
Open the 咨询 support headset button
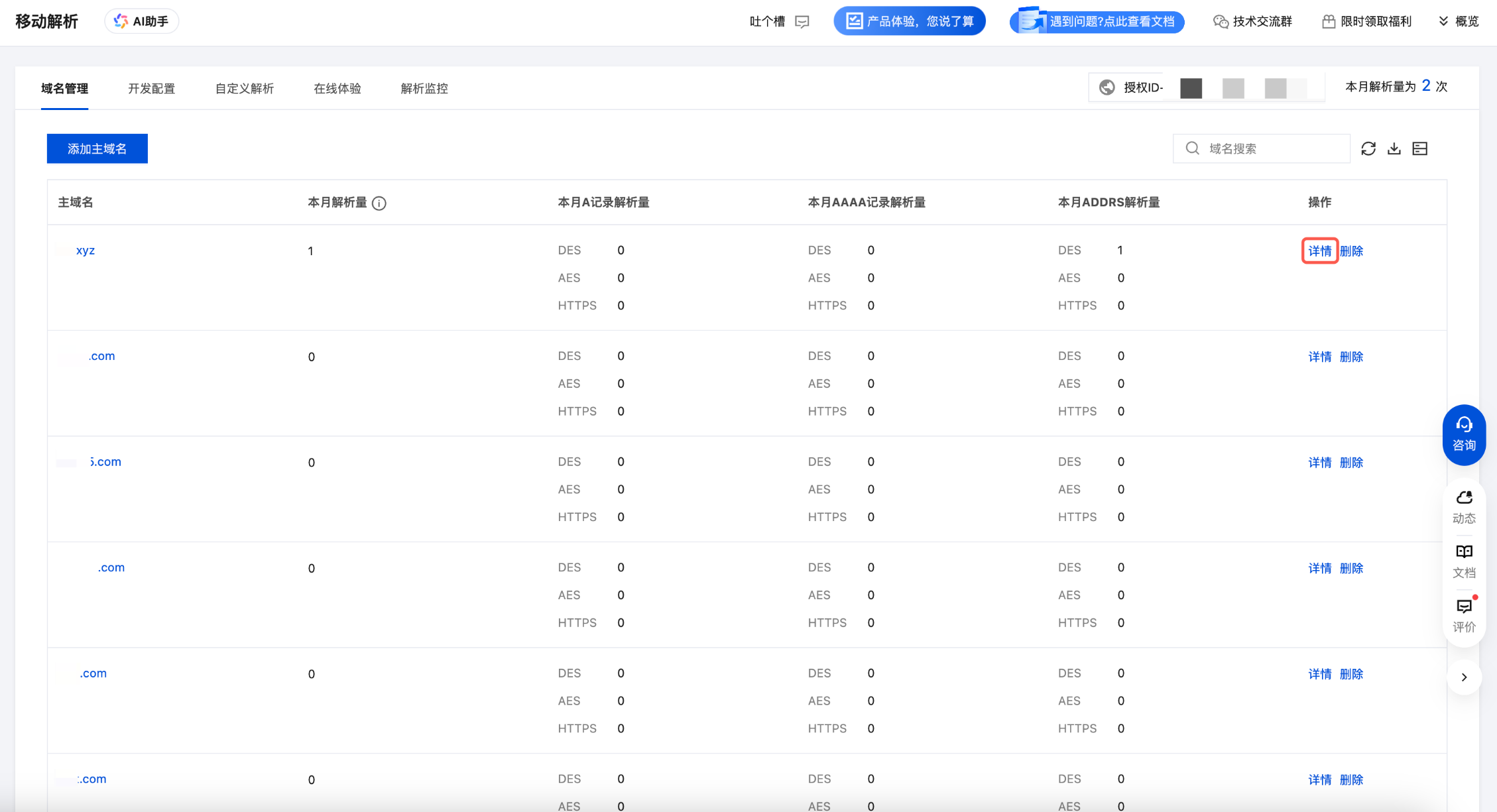[x=1464, y=434]
